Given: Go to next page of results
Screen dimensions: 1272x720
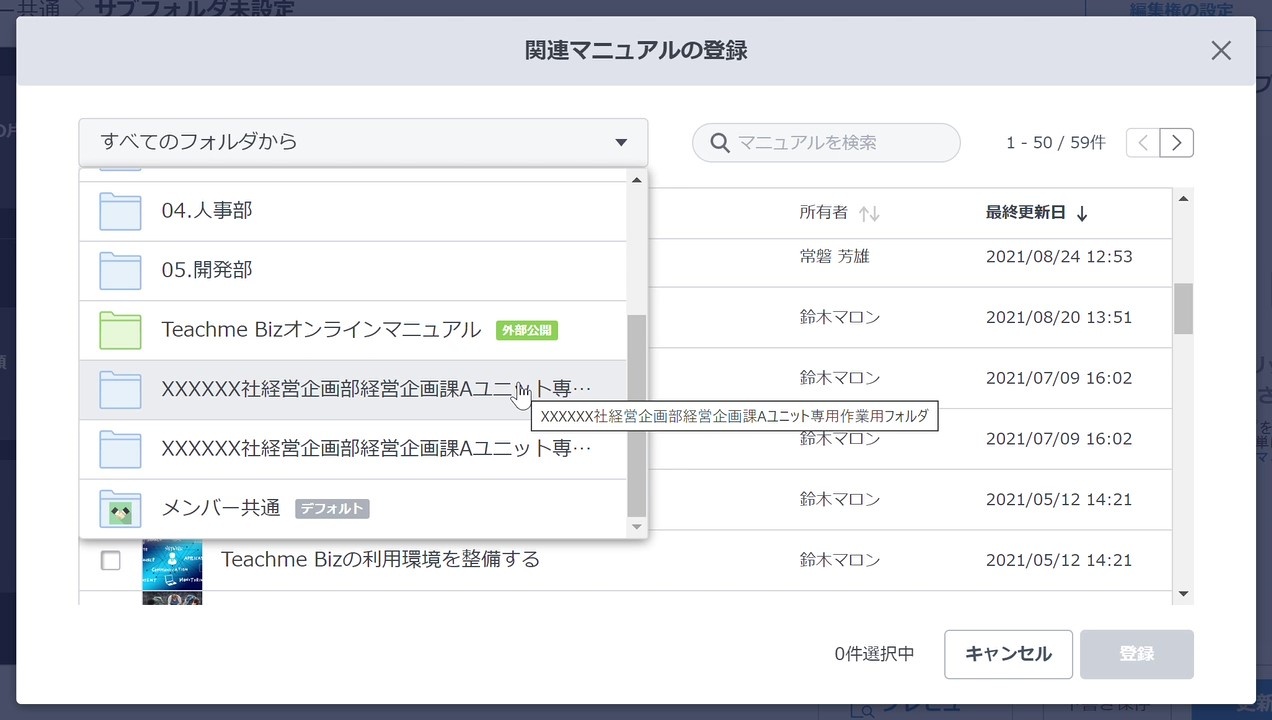Looking at the screenshot, I should (1177, 143).
